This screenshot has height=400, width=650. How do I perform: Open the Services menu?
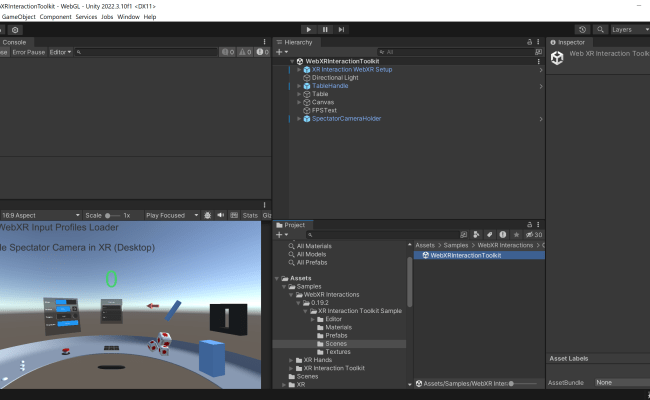click(x=86, y=17)
